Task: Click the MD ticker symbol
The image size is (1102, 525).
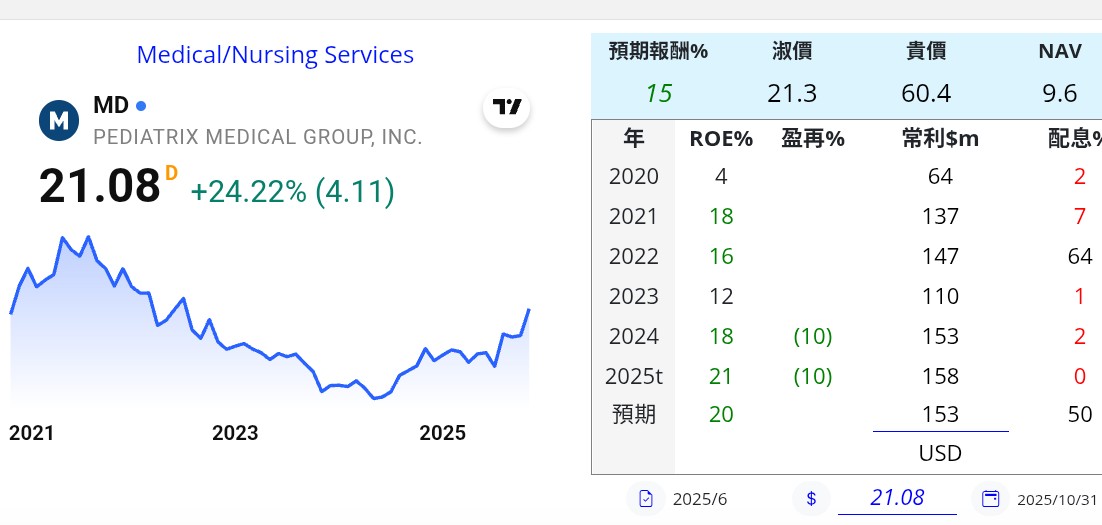Action: point(110,105)
